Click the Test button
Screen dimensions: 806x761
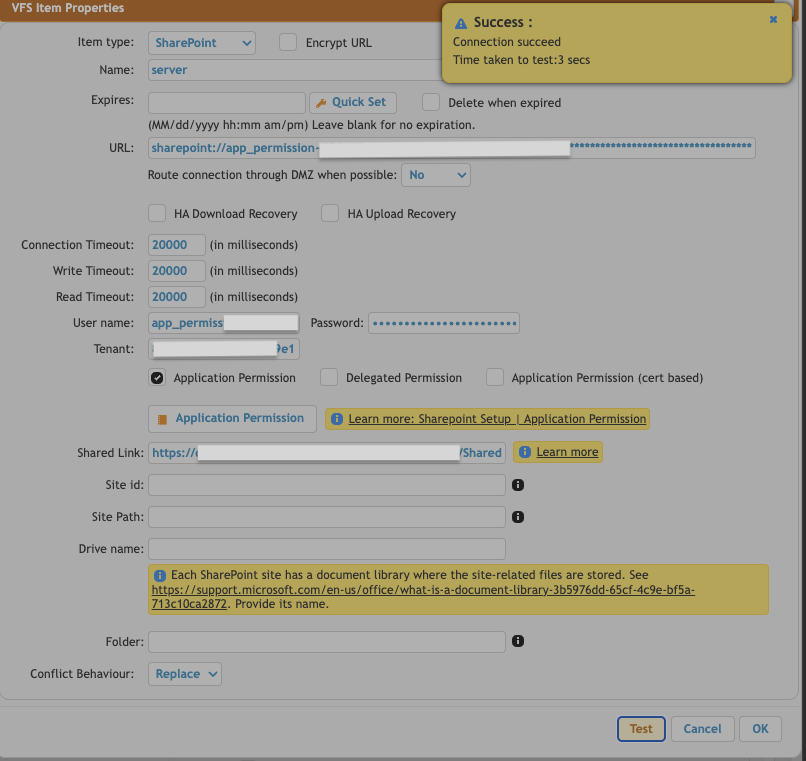click(x=640, y=728)
